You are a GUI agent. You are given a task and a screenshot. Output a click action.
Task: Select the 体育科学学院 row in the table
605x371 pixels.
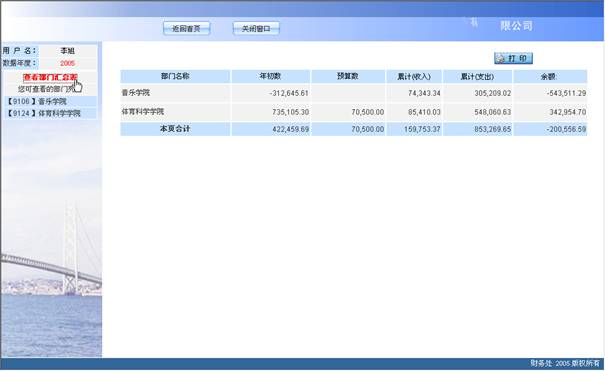354,112
